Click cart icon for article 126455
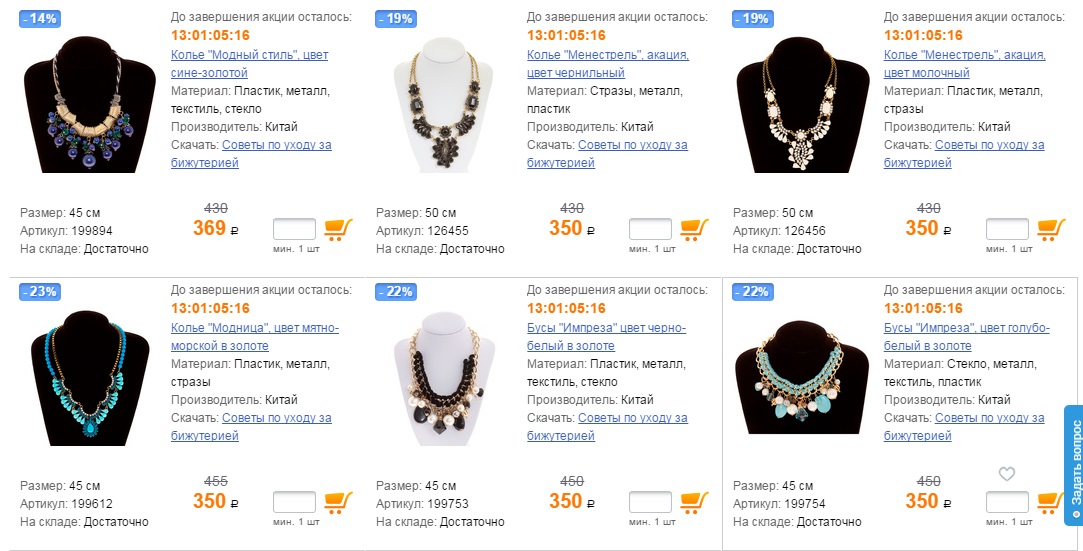 (694, 230)
